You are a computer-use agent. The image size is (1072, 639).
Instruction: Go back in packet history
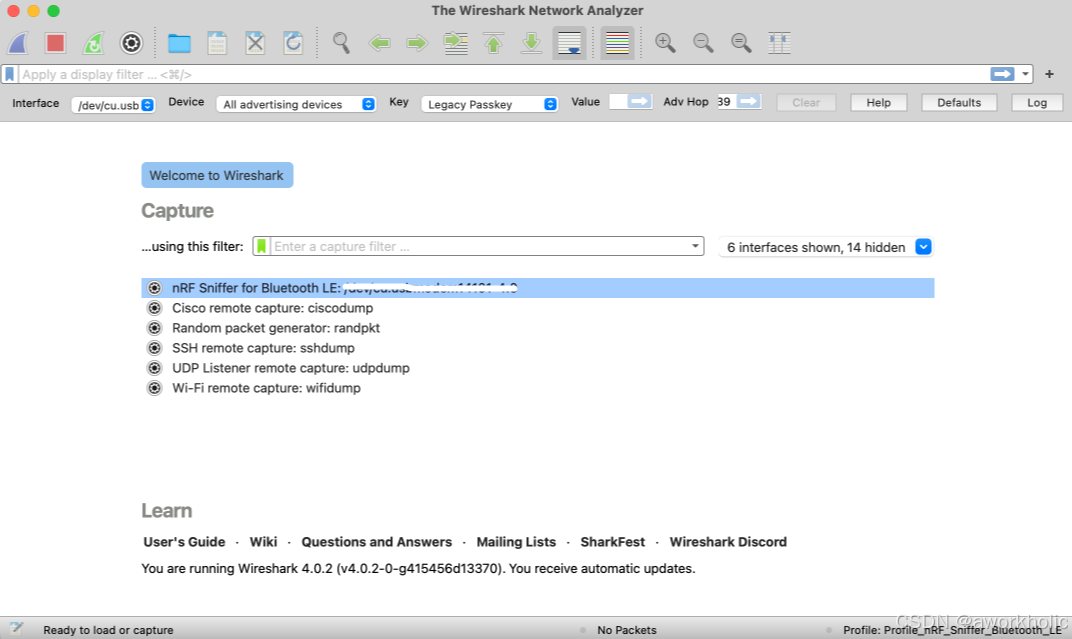pos(379,43)
